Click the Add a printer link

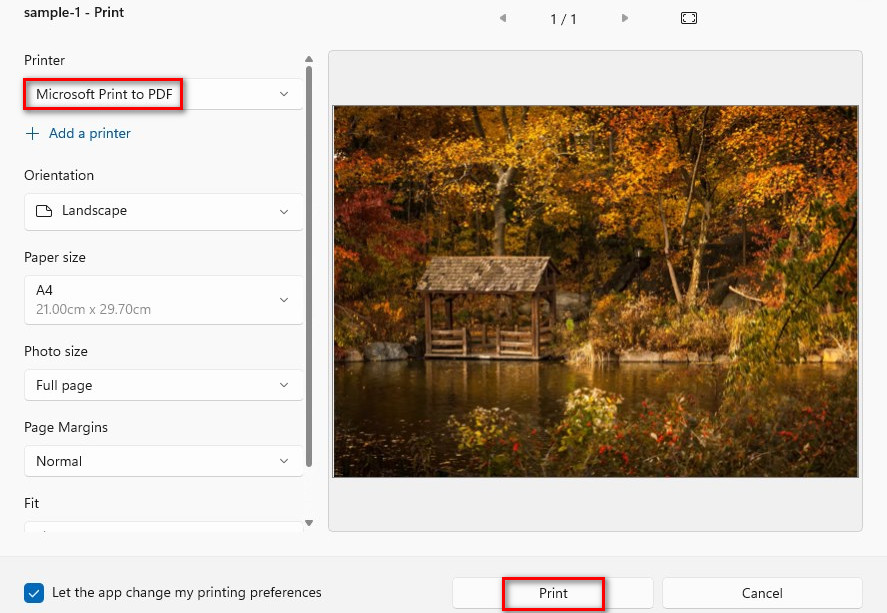[91, 132]
